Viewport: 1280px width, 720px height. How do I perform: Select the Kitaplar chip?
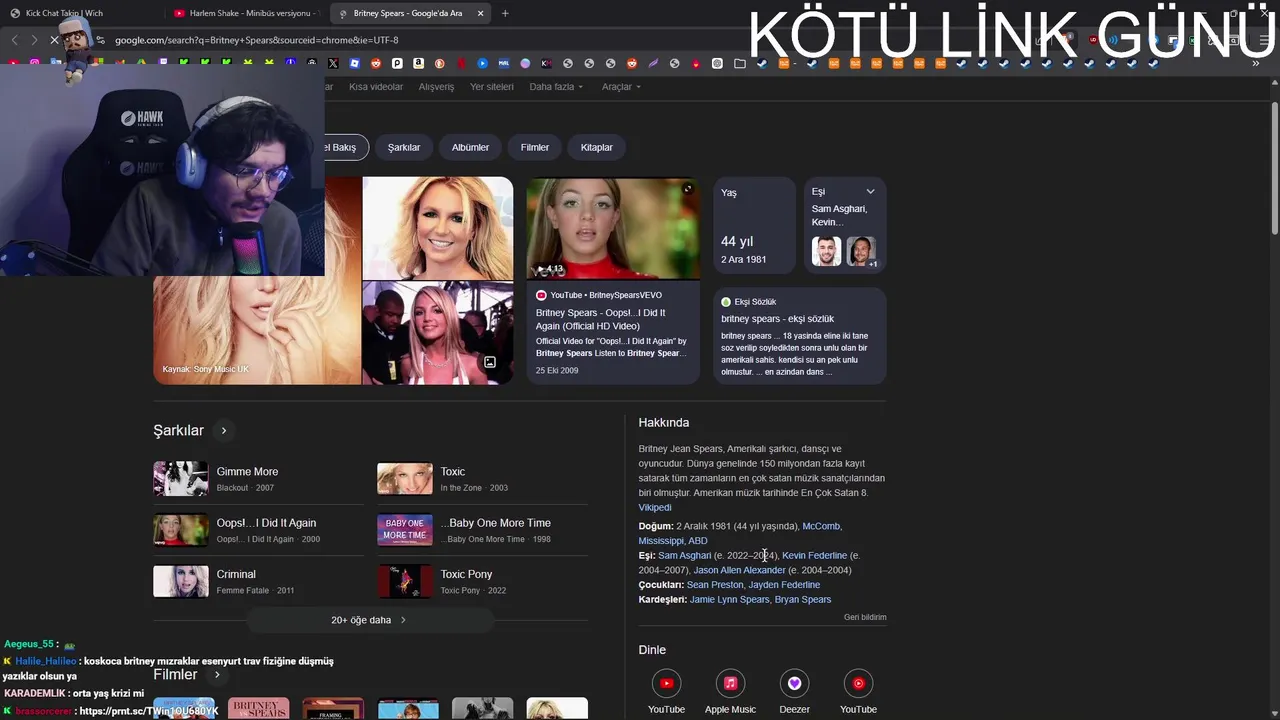(x=597, y=147)
